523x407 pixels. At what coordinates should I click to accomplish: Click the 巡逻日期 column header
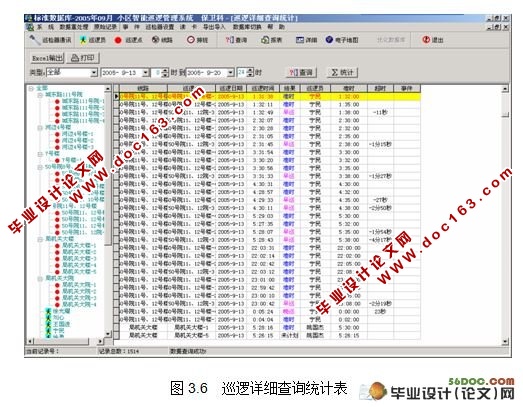coord(231,88)
